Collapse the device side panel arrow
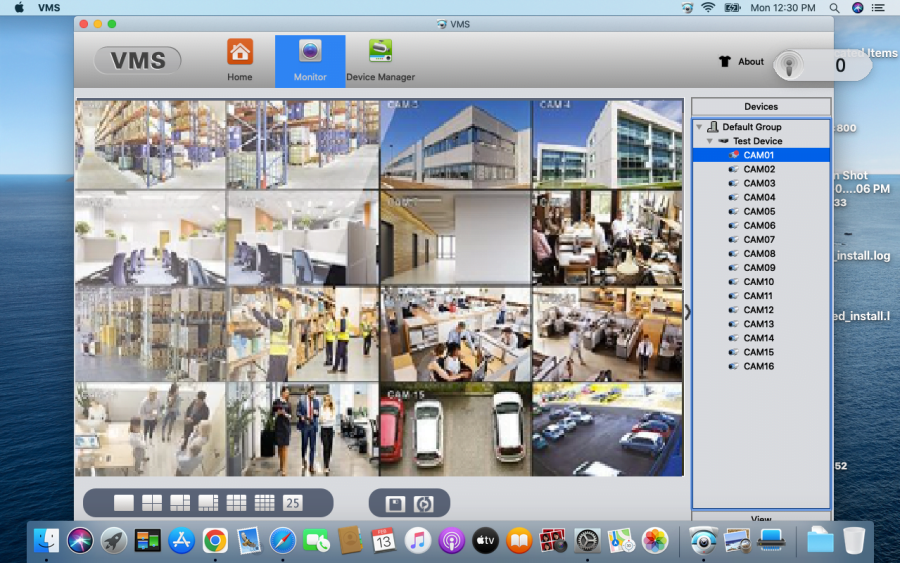Viewport: 900px width, 563px height. click(687, 312)
